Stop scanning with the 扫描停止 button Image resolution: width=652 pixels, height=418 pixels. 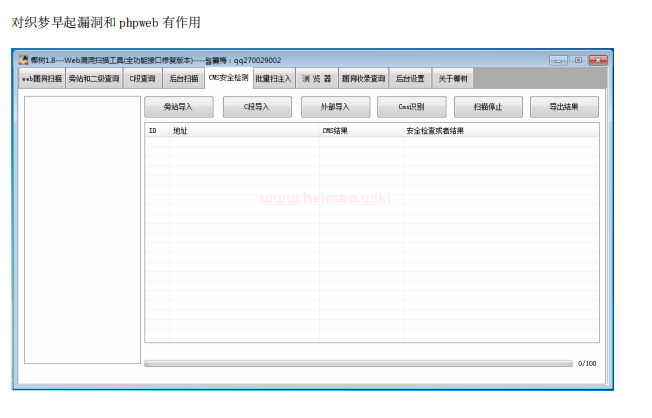point(489,106)
